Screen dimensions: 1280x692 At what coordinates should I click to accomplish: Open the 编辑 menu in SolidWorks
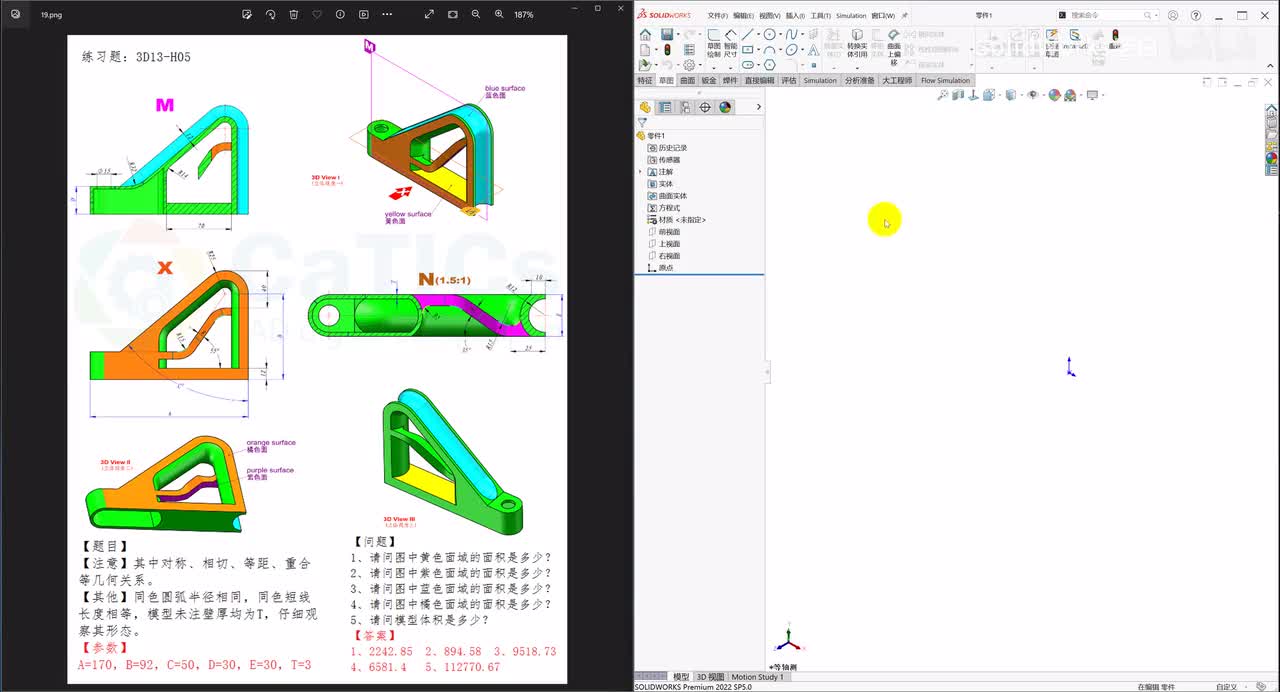[743, 16]
